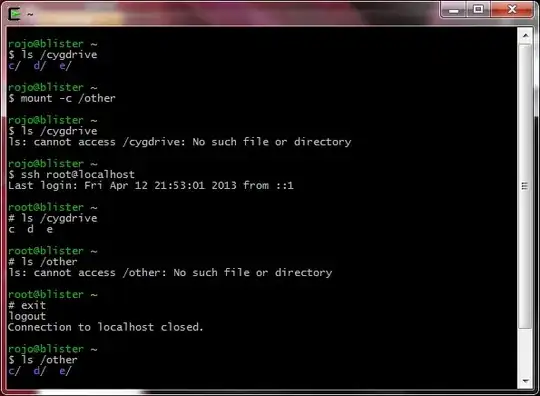Image resolution: width=540 pixels, height=396 pixels.
Task: Click the "# exit" command line
Action: click(x=27, y=305)
